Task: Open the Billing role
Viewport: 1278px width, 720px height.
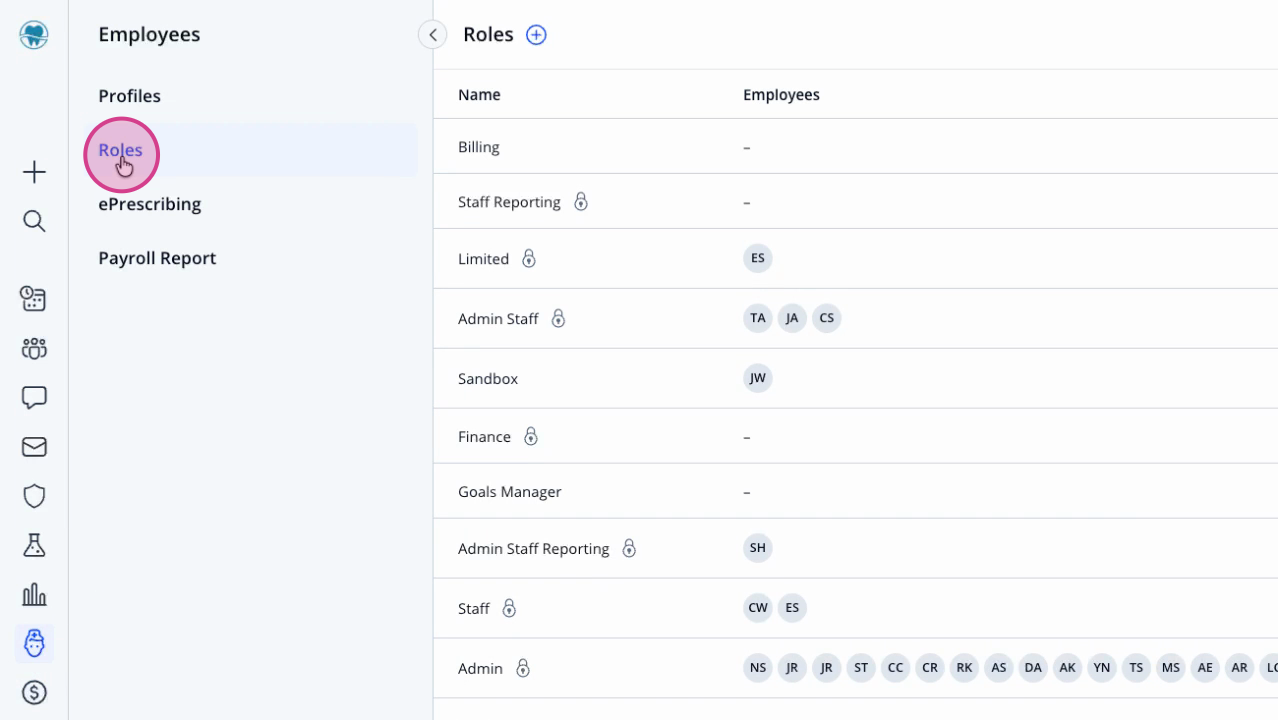Action: click(478, 147)
